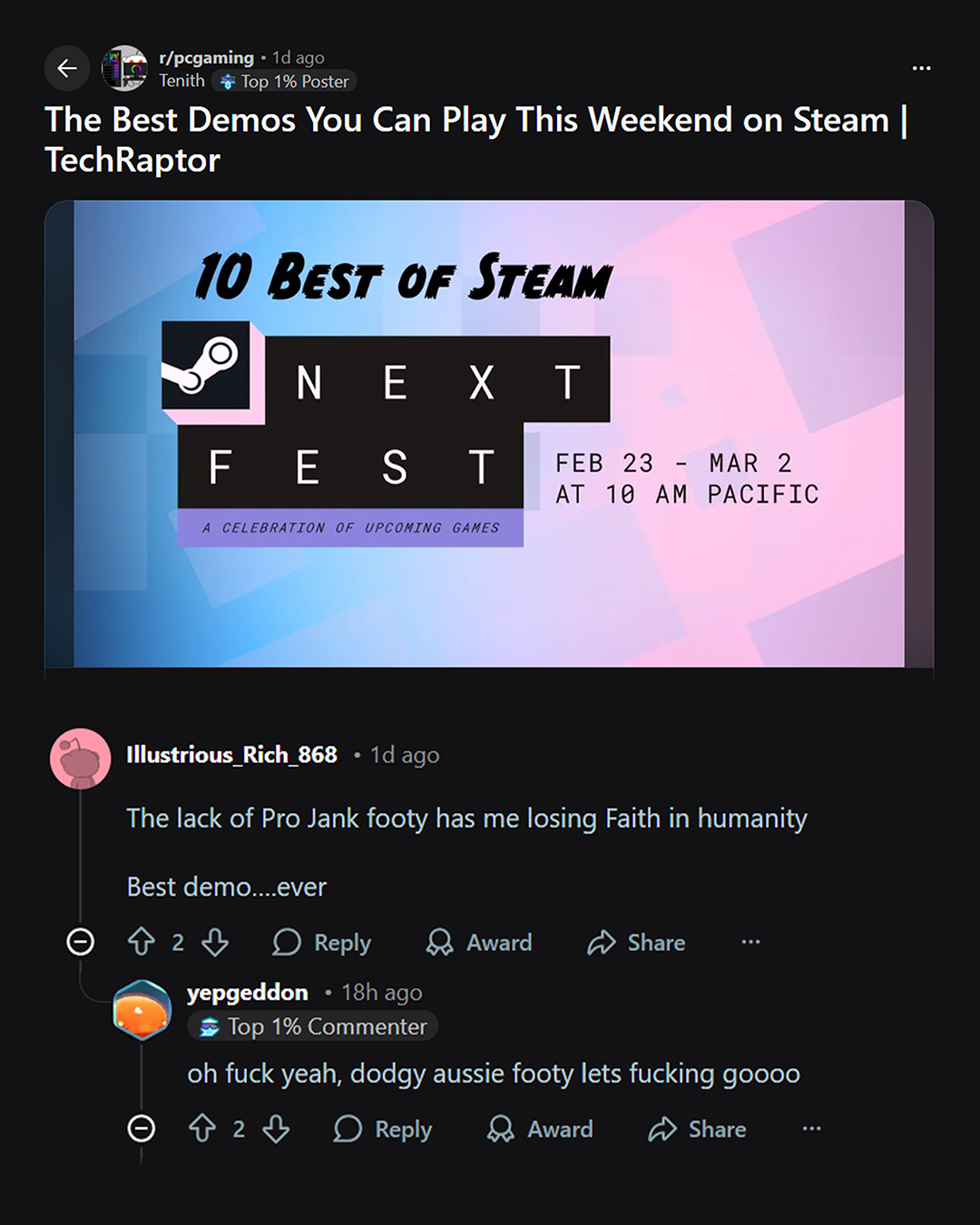This screenshot has height=1225, width=980.
Task: Open the Steam Next Fest article image
Action: (x=489, y=434)
